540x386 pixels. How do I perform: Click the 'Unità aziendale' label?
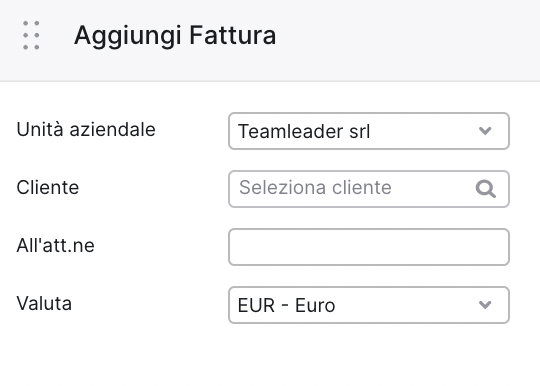click(86, 129)
